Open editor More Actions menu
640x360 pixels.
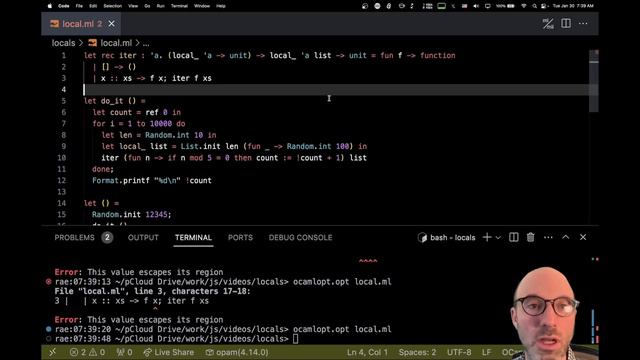[583, 23]
